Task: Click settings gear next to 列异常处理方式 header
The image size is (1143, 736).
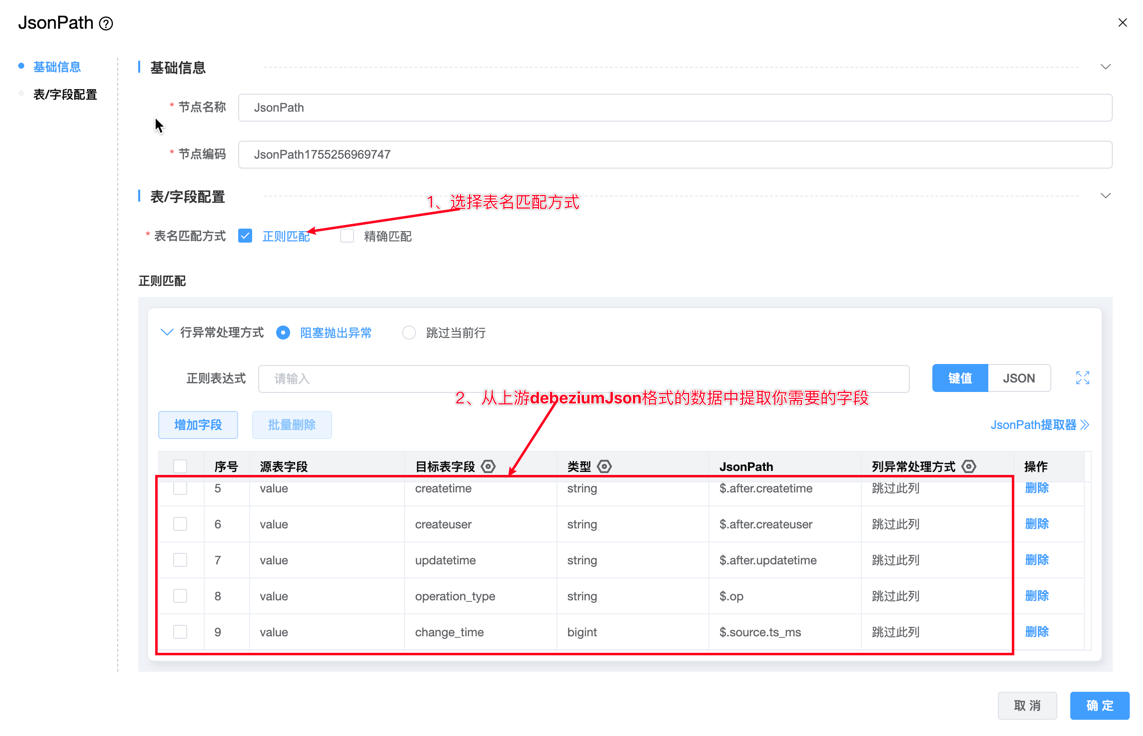Action: point(968,467)
